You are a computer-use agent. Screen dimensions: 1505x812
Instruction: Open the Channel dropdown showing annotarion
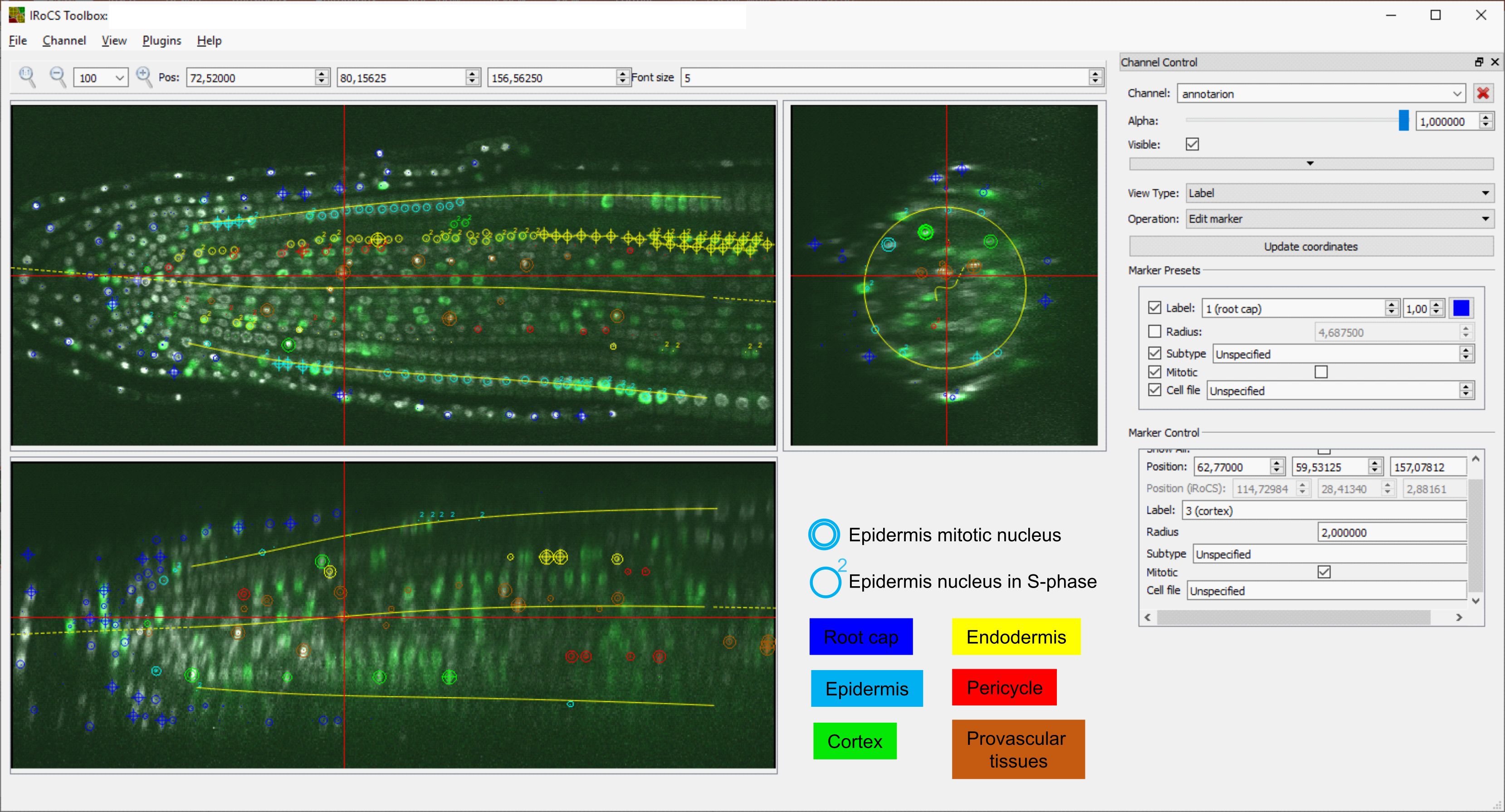(x=1320, y=93)
